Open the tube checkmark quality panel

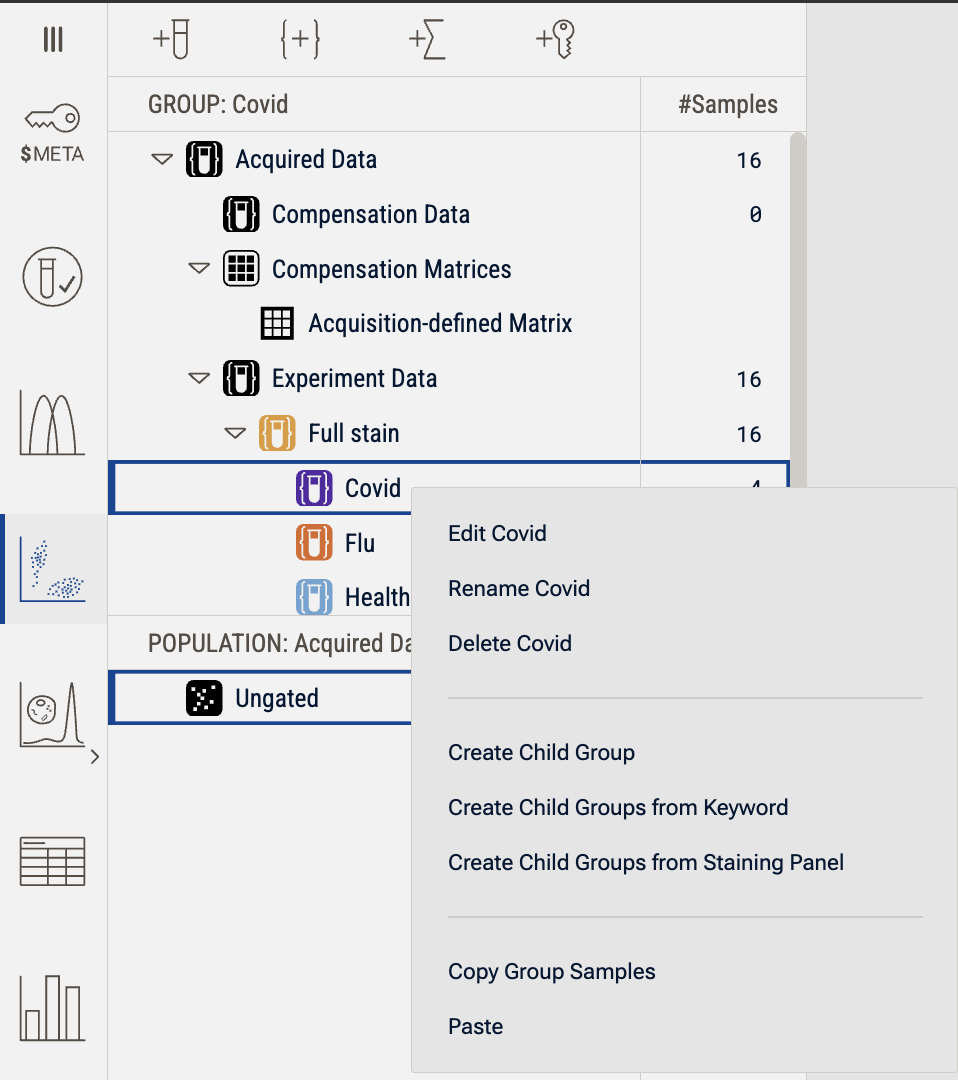click(x=52, y=277)
